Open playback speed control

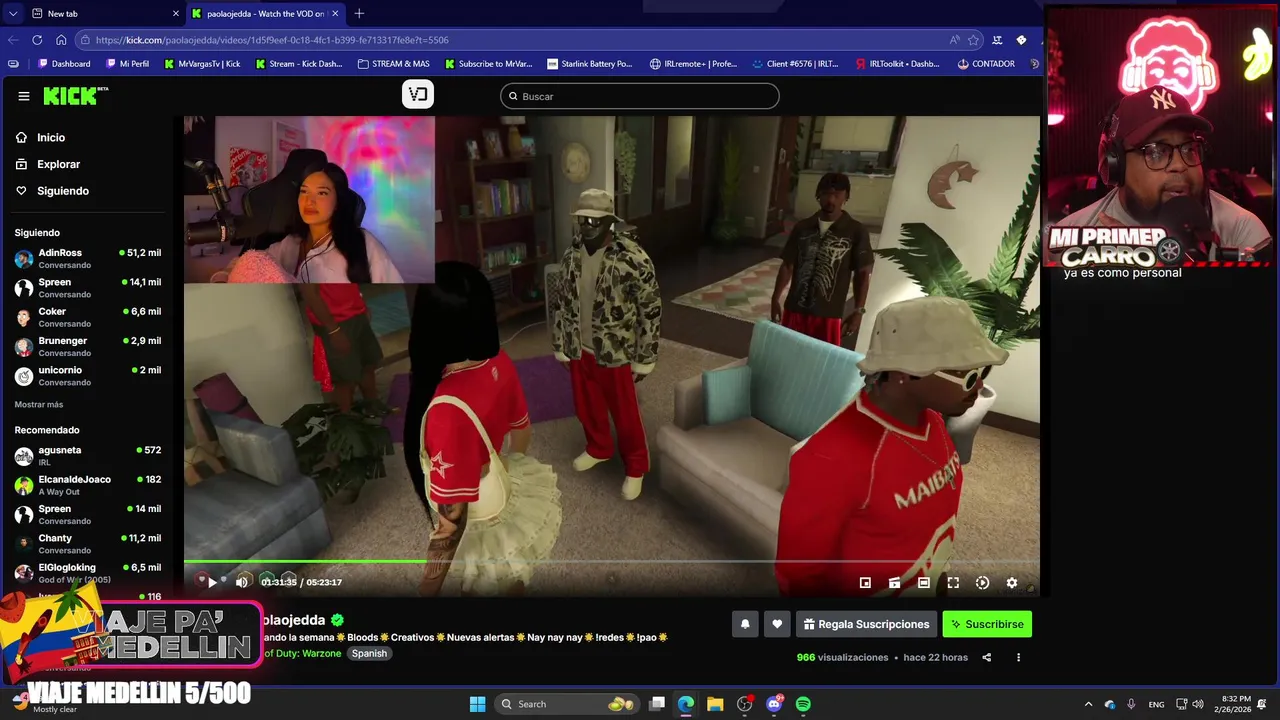[x=982, y=583]
